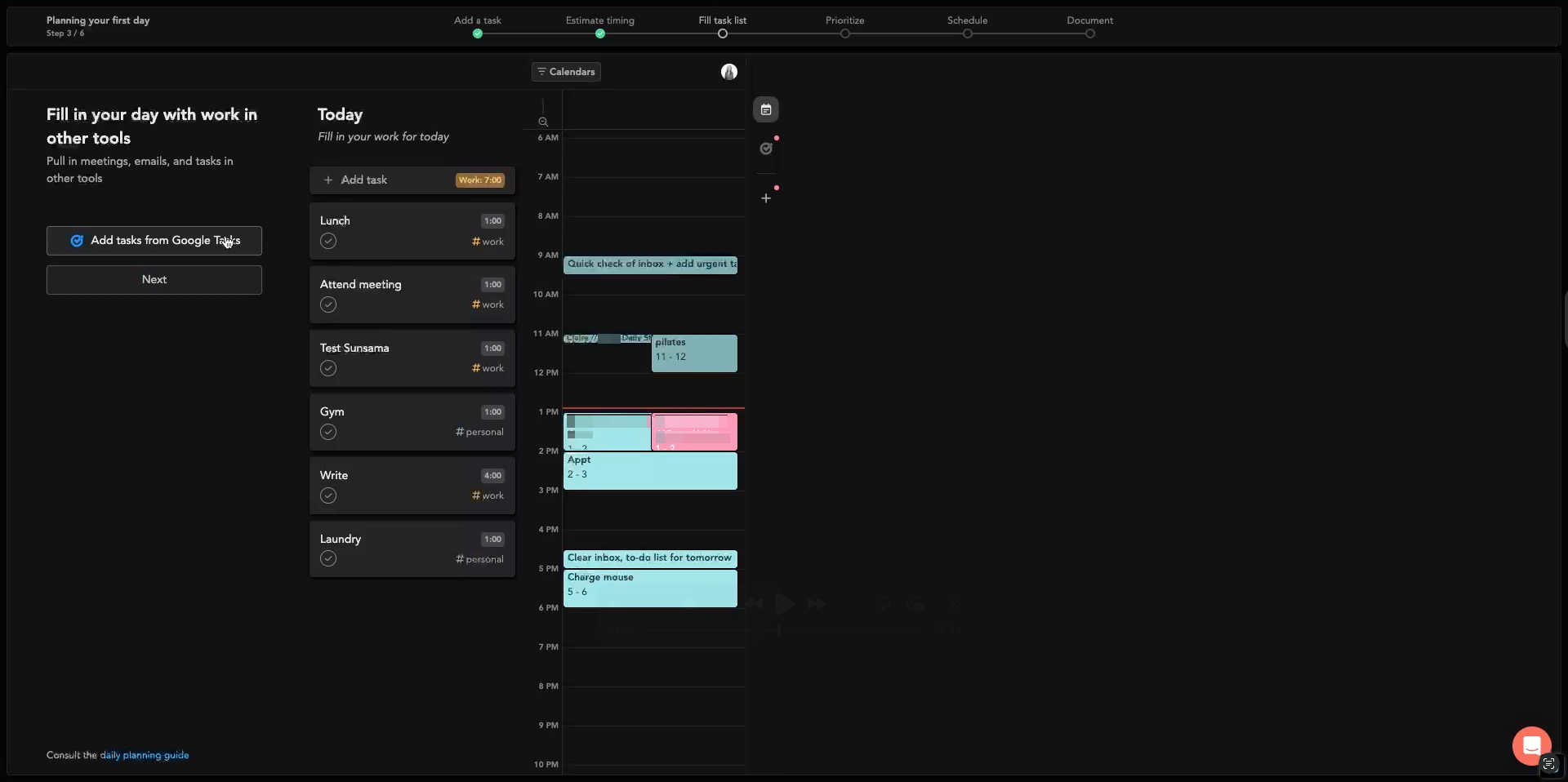Screen dimensions: 1568x782
Task: Edit the 1:00 time estimate on Lunch
Action: tap(492, 220)
